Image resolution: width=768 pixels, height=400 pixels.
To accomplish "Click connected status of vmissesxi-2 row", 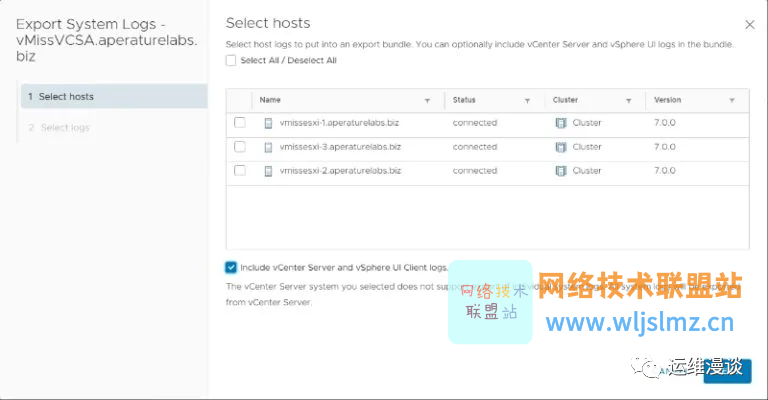I will [x=475, y=171].
